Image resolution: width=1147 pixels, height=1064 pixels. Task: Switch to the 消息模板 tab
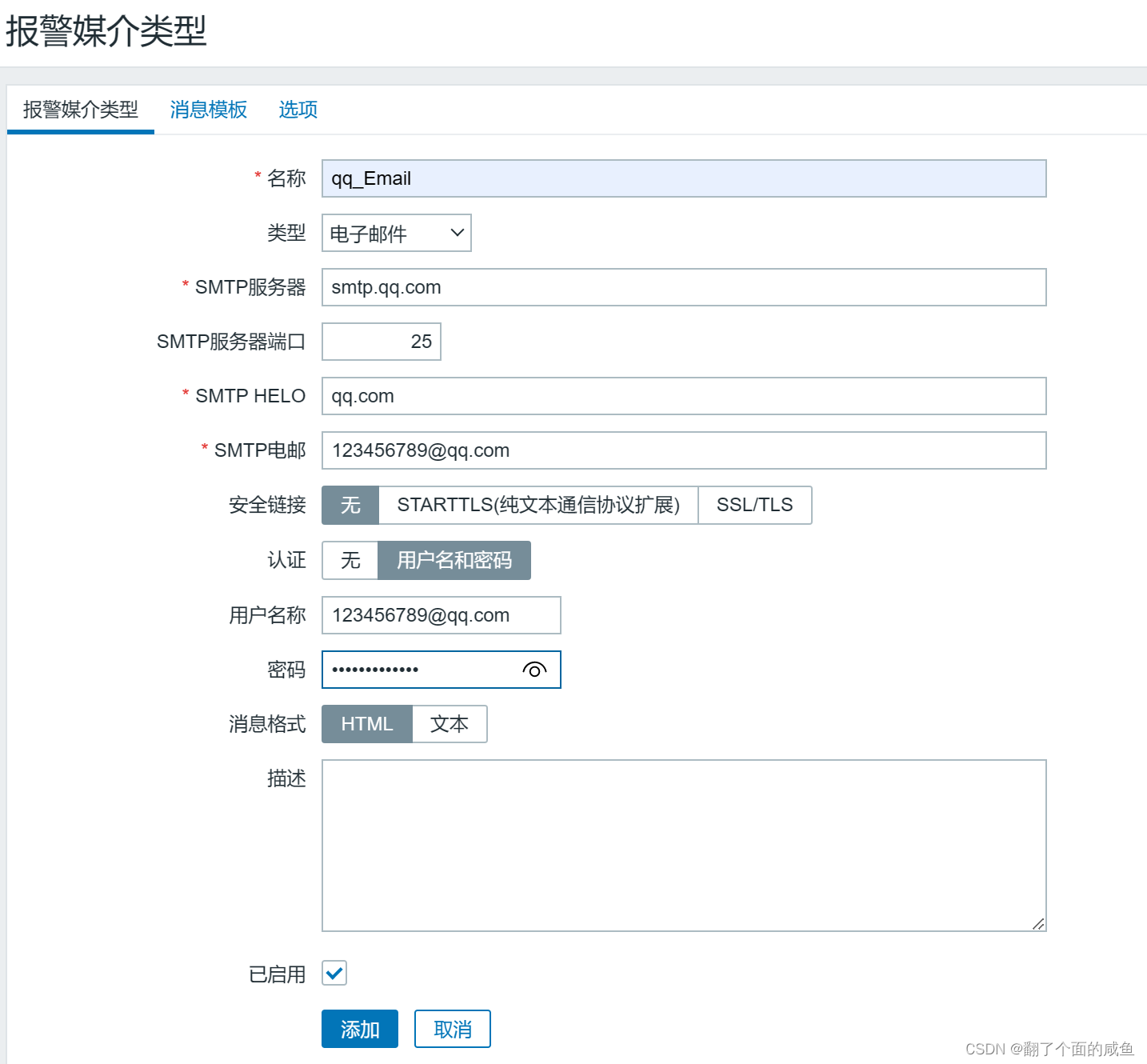tap(208, 110)
